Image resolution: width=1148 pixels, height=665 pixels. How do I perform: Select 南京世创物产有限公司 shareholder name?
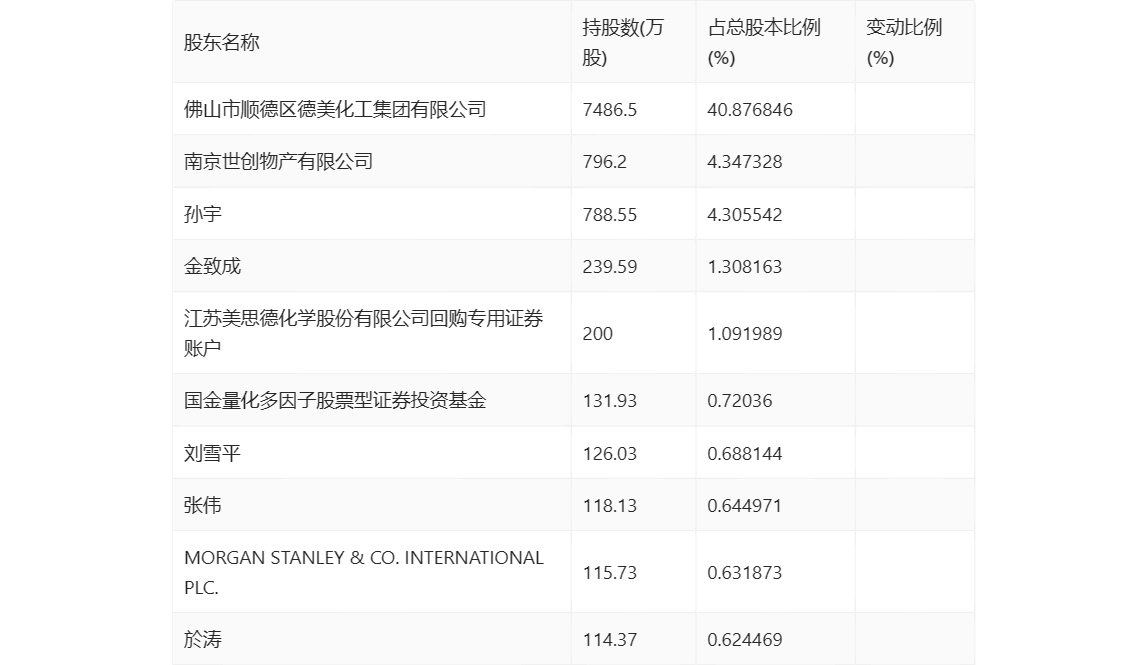coord(278,161)
